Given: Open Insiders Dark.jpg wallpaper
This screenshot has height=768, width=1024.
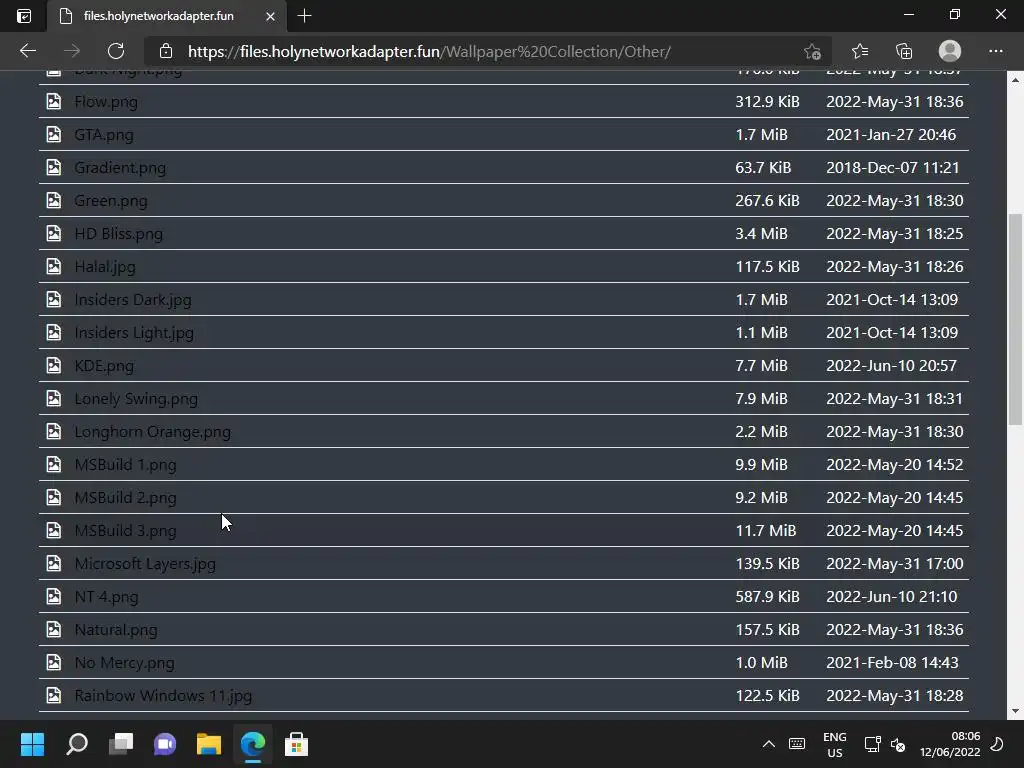Looking at the screenshot, I should click(133, 300).
